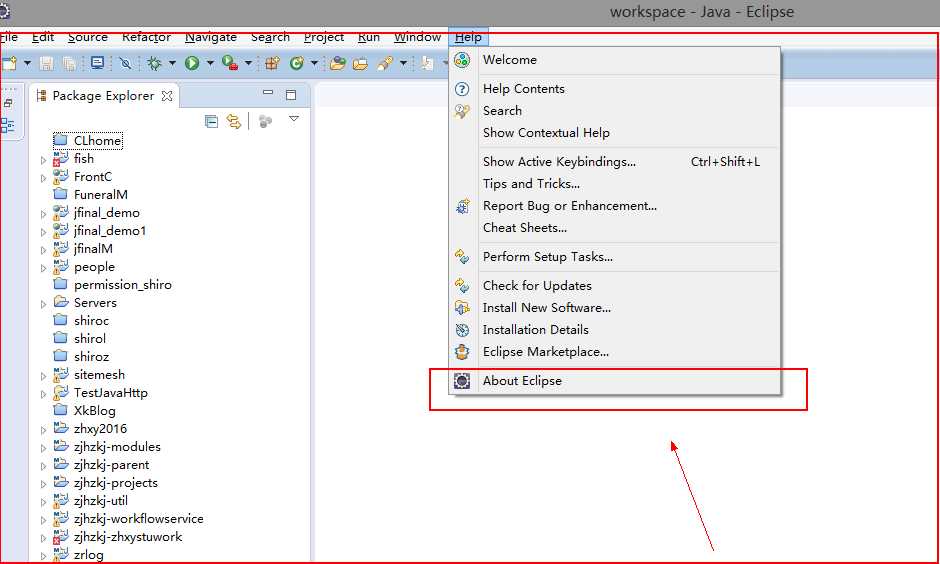The width and height of the screenshot is (940, 564).
Task: Choose Welcome from the Help menu
Action: pyautogui.click(x=614, y=60)
